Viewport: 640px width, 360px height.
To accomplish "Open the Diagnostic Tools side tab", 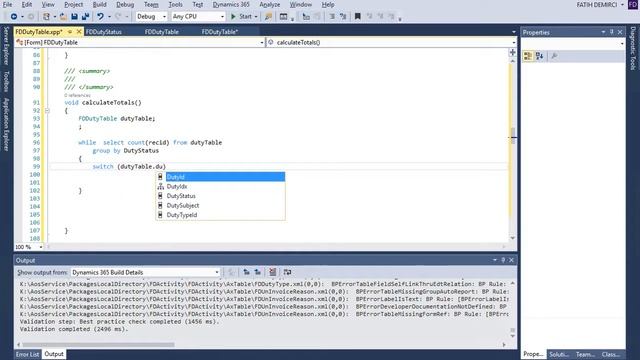I will point(633,49).
